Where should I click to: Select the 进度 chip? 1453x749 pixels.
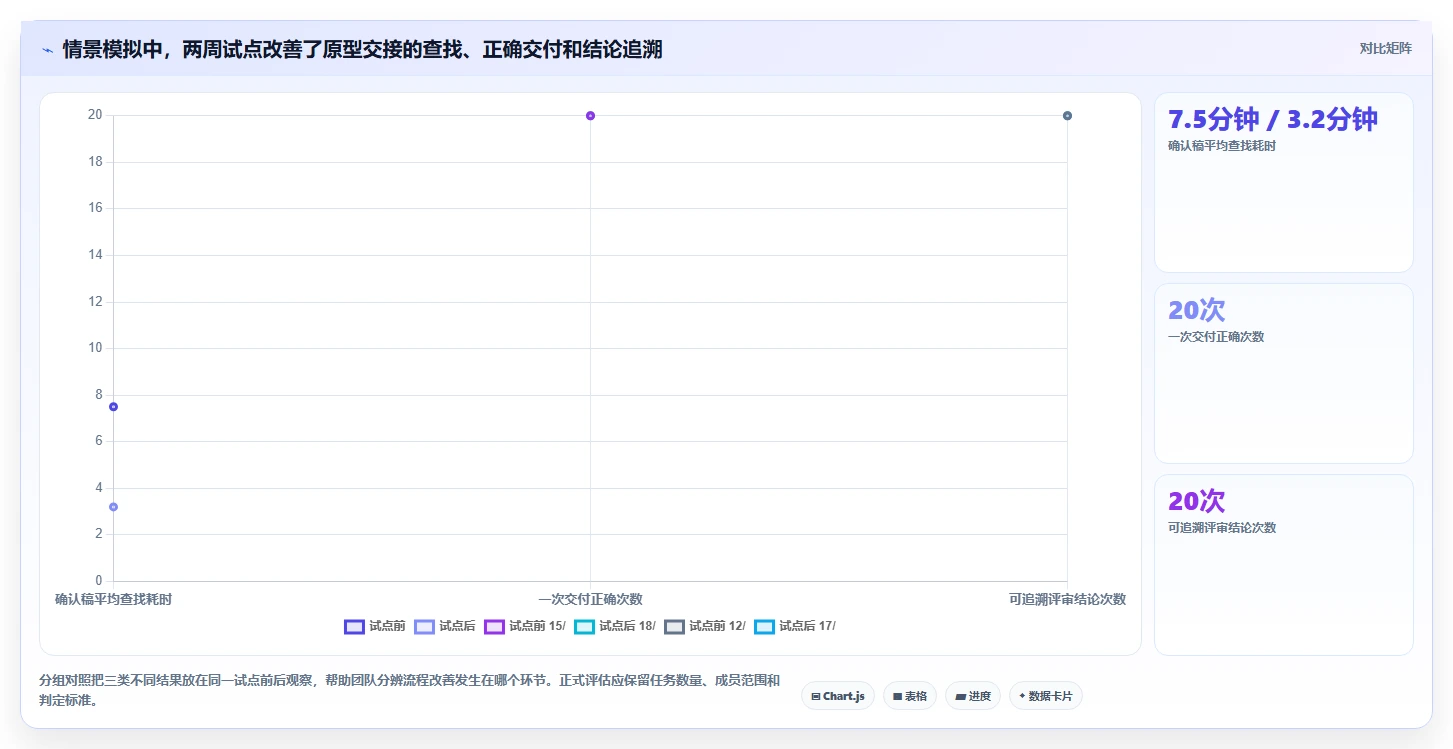[974, 696]
